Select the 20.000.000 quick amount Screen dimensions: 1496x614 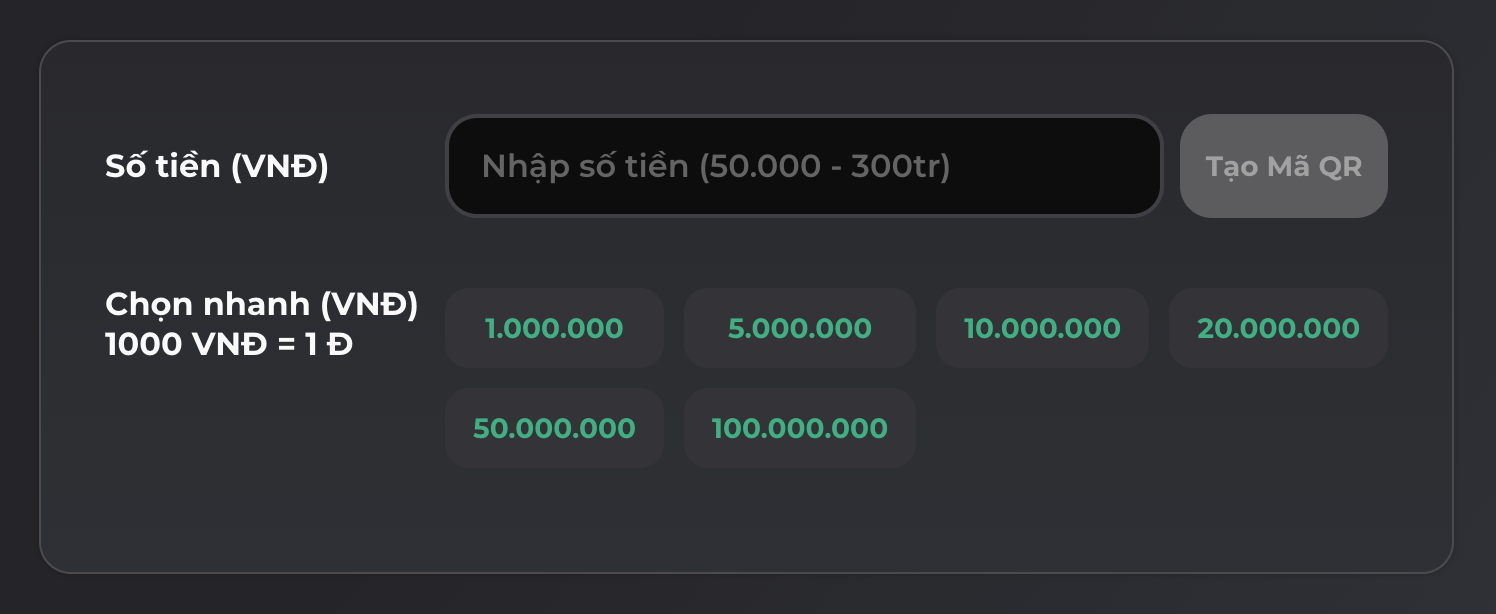tap(1278, 328)
